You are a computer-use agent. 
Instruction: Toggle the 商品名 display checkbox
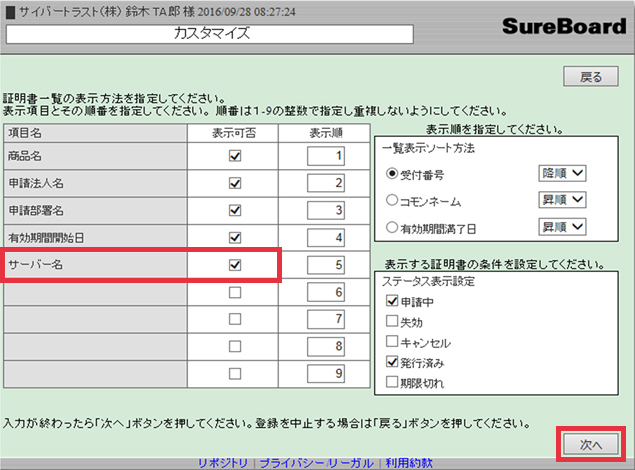(236, 156)
